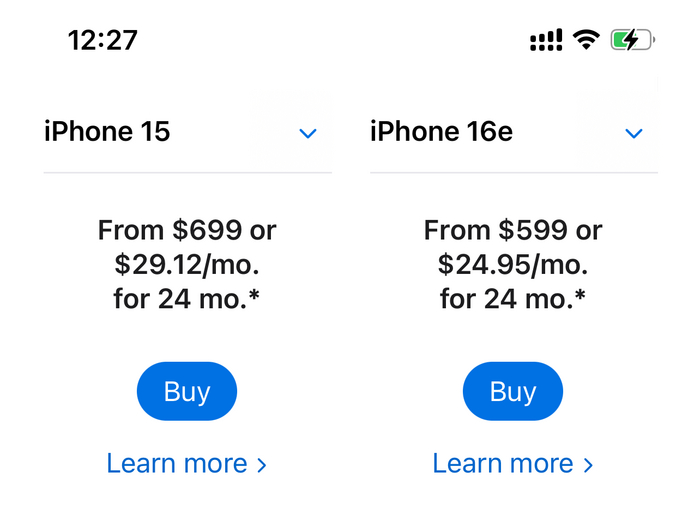Click arrow after iPhone 16e Learn more
This screenshot has width=700, height=532.
(588, 465)
